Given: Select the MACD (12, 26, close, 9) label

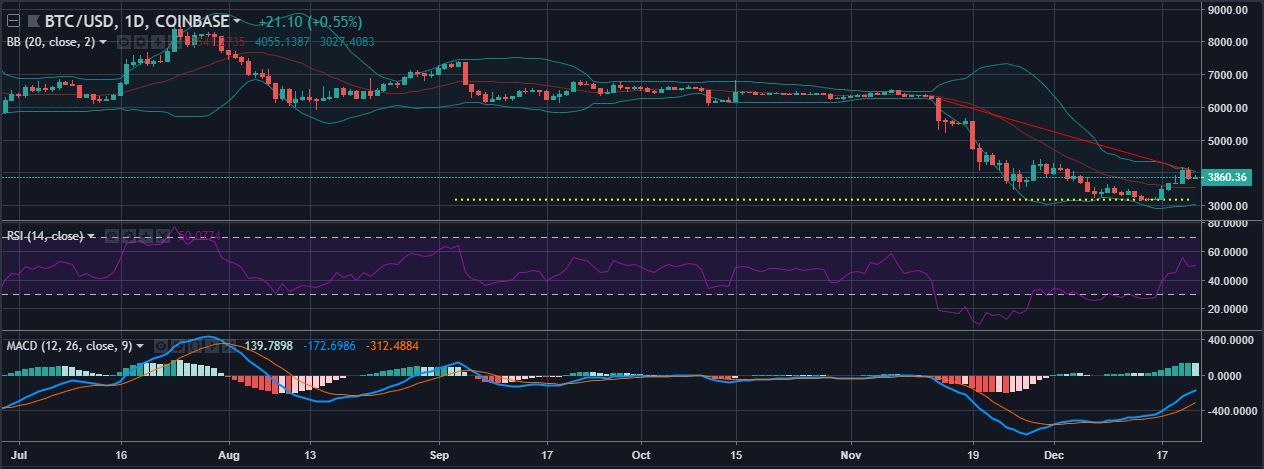Looking at the screenshot, I should [x=69, y=346].
